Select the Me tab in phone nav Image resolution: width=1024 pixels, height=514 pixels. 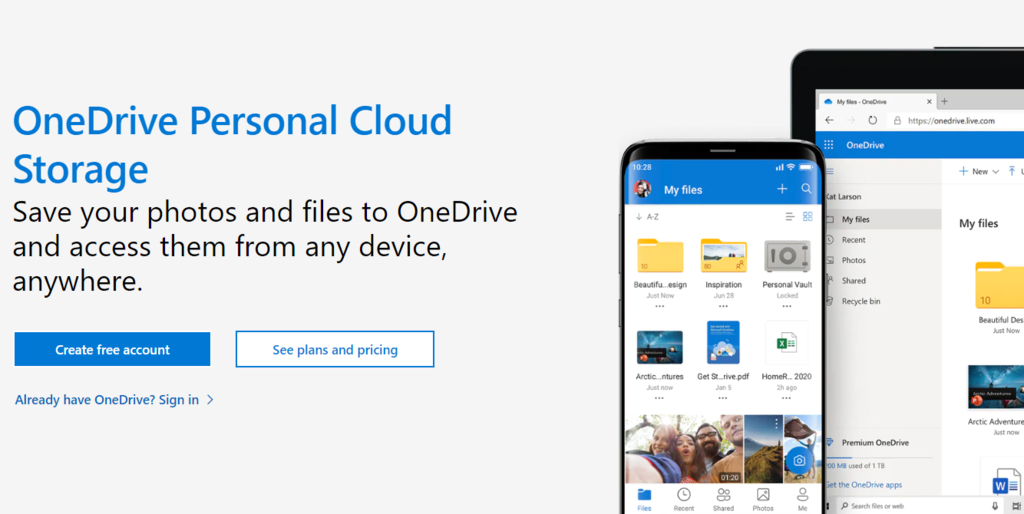[x=803, y=499]
